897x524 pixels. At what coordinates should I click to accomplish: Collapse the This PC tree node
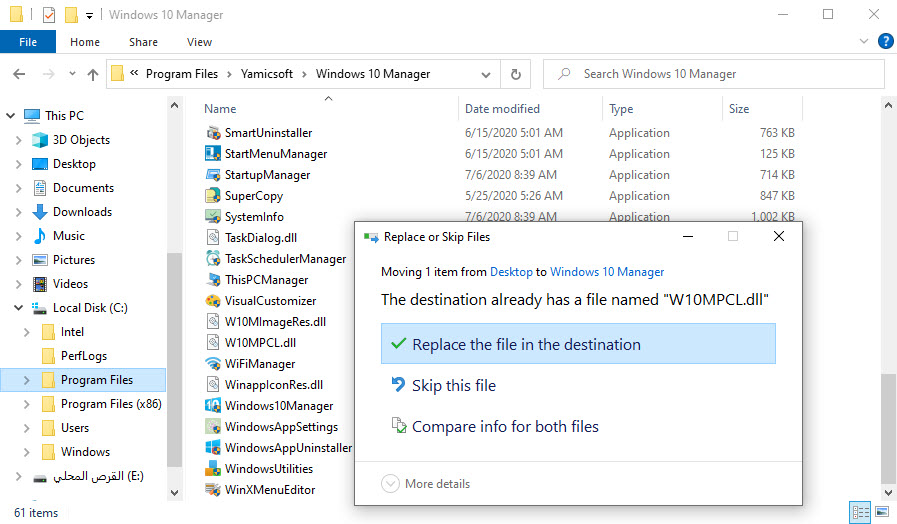coord(10,116)
